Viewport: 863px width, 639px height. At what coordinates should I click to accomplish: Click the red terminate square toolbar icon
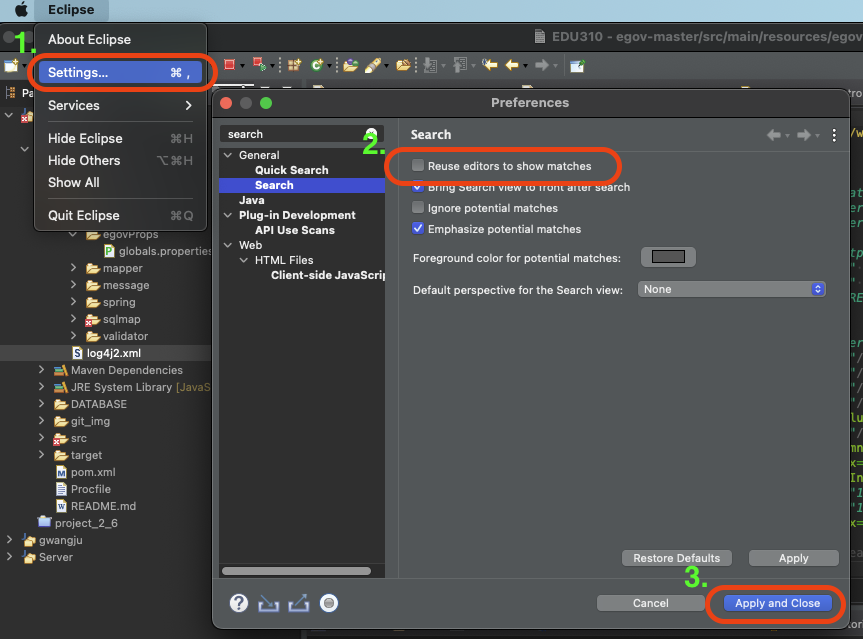tap(230, 65)
